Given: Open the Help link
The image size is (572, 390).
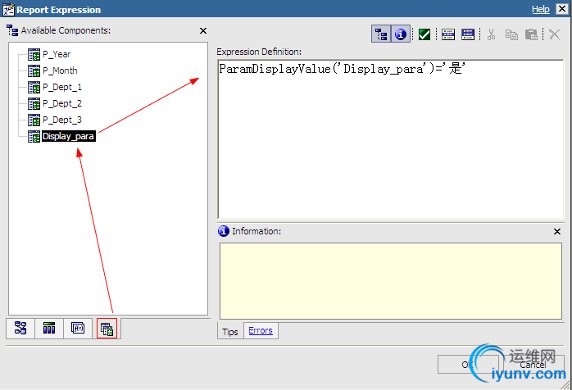Looking at the screenshot, I should [x=541, y=9].
